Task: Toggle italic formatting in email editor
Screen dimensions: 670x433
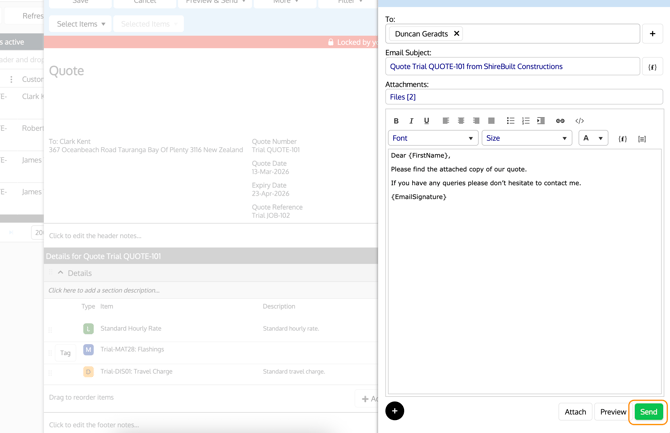Action: pos(411,121)
